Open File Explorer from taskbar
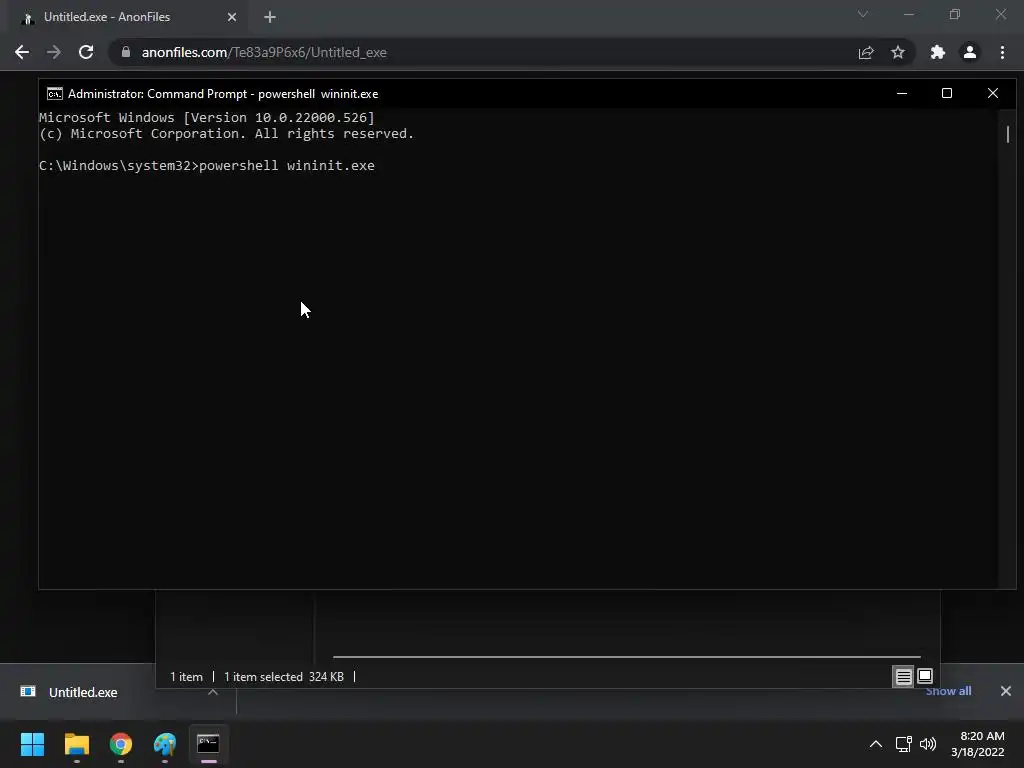Screen dimensions: 1024x768 coord(76,744)
